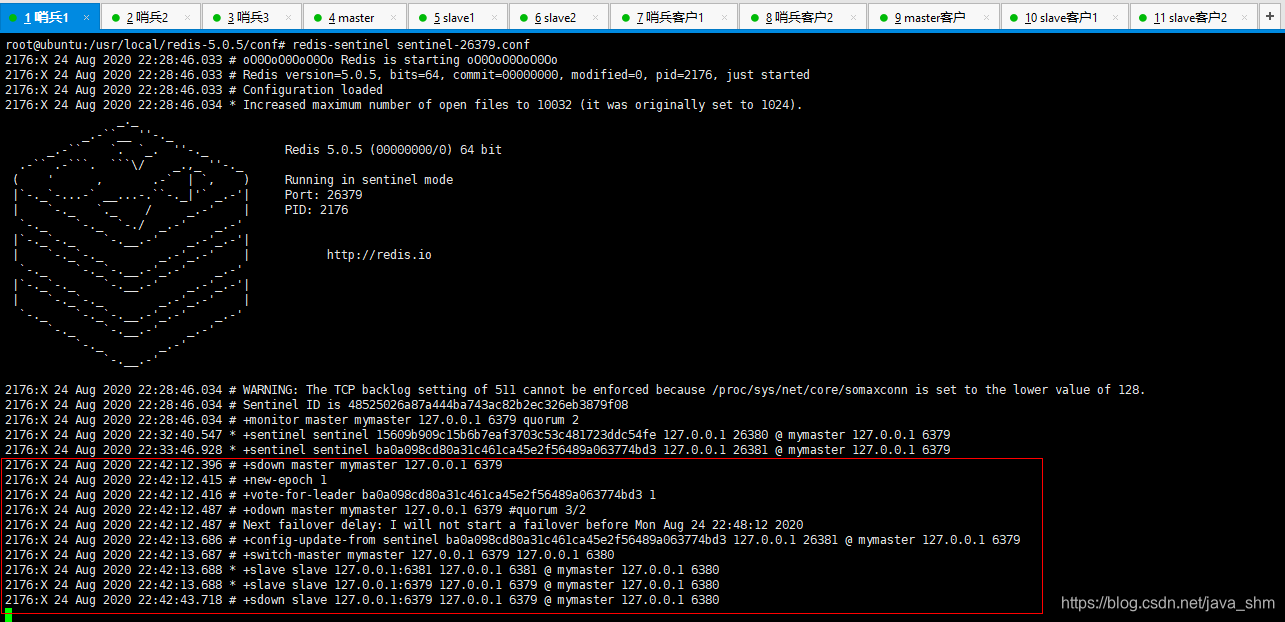Image resolution: width=1285 pixels, height=622 pixels.
Task: Open the 哨兵客户1 session tab
Action: (674, 17)
